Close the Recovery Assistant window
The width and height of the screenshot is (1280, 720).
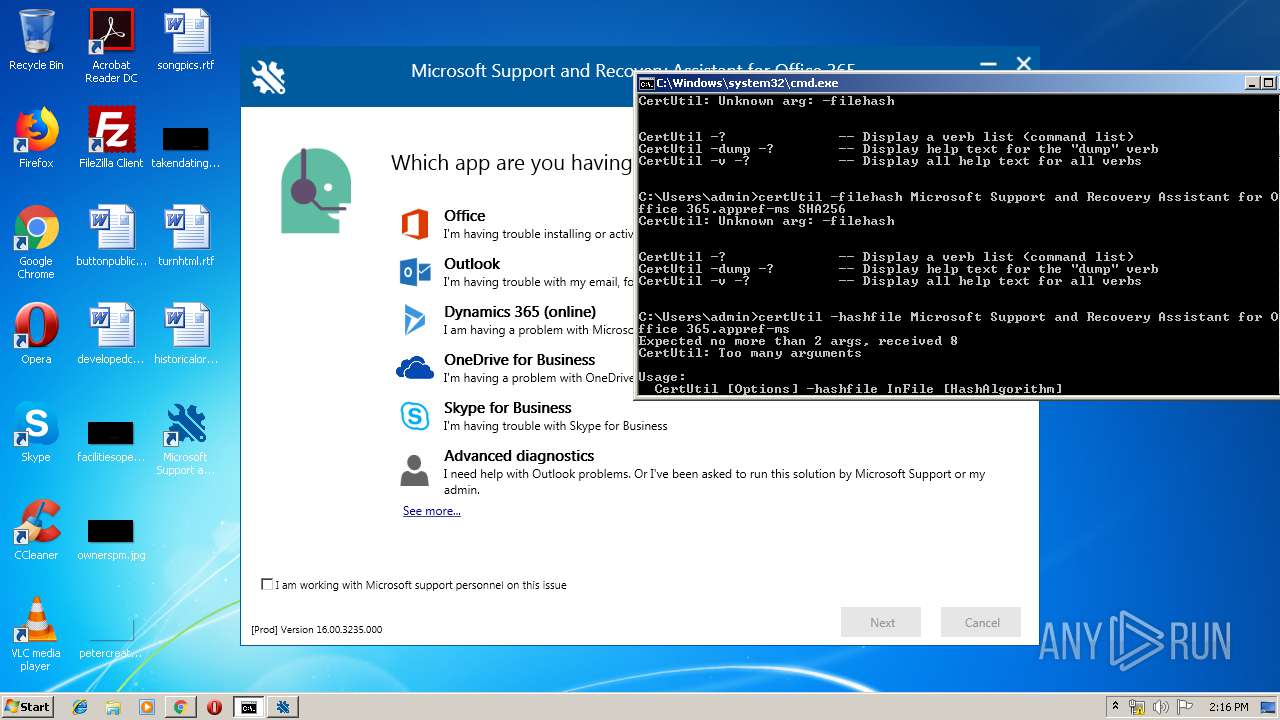(1023, 64)
